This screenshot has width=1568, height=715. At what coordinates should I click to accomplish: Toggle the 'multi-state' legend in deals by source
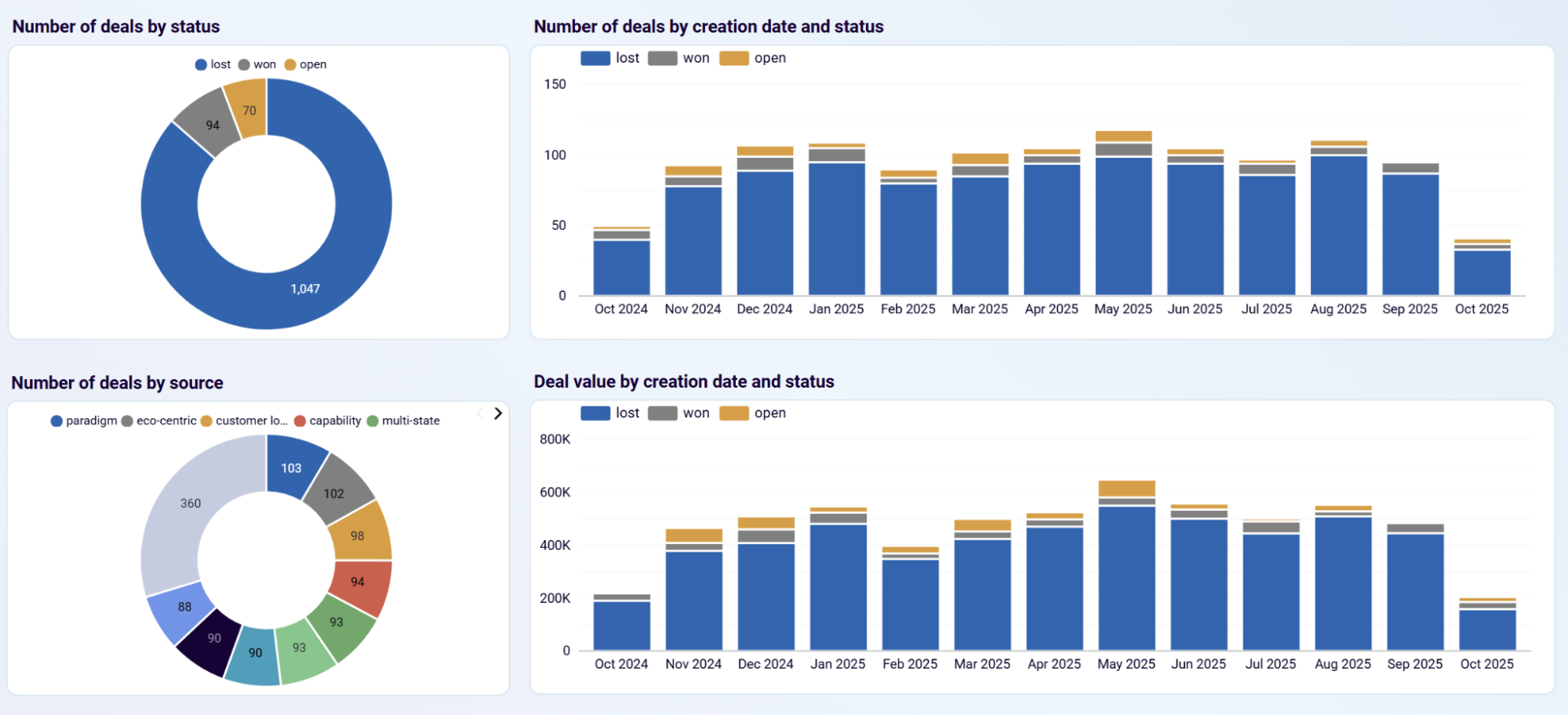click(x=407, y=420)
